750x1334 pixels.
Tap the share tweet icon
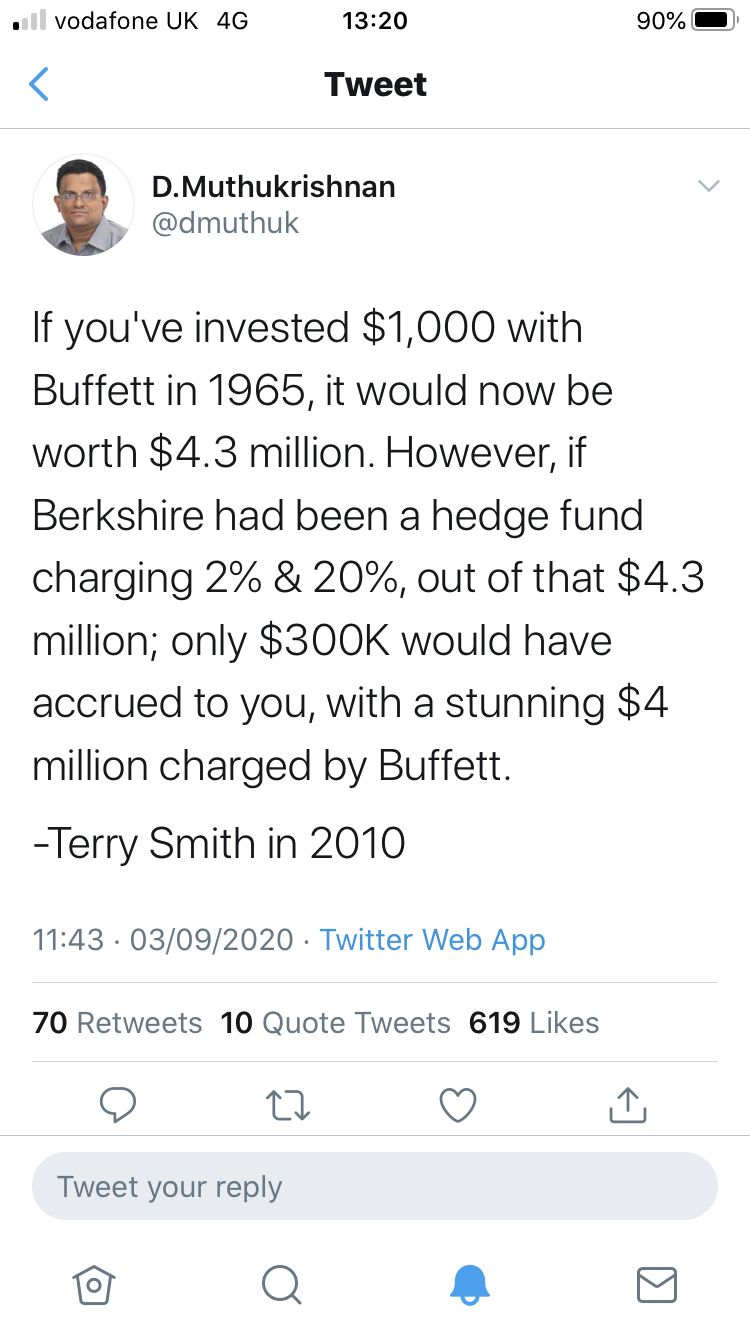pyautogui.click(x=628, y=1104)
